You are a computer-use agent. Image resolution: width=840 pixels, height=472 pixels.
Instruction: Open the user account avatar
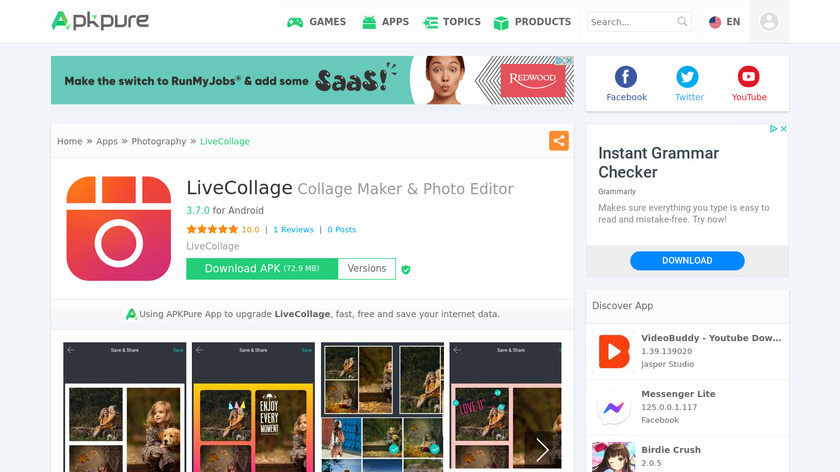[x=769, y=21]
